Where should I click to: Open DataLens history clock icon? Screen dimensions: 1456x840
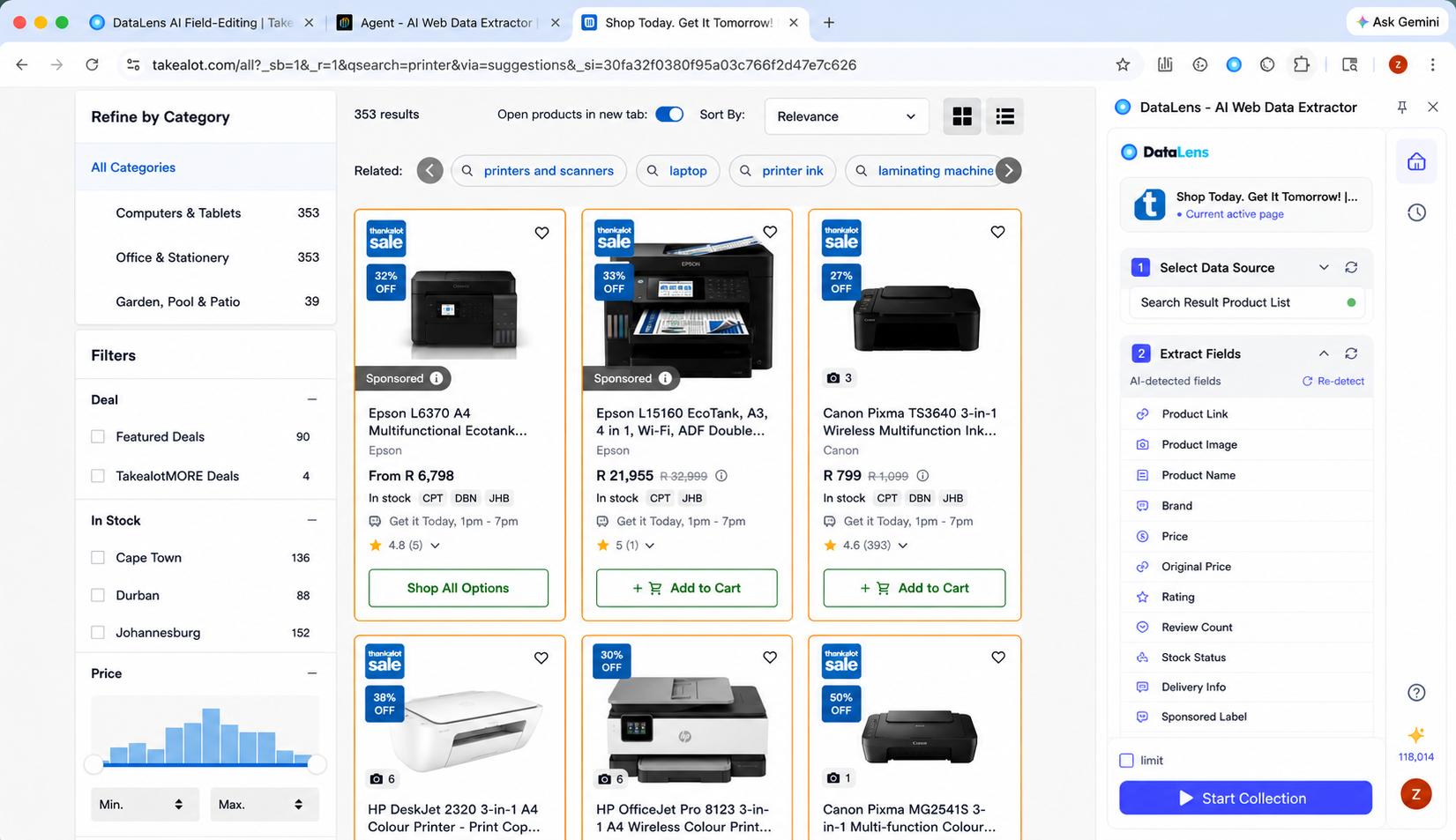1416,212
